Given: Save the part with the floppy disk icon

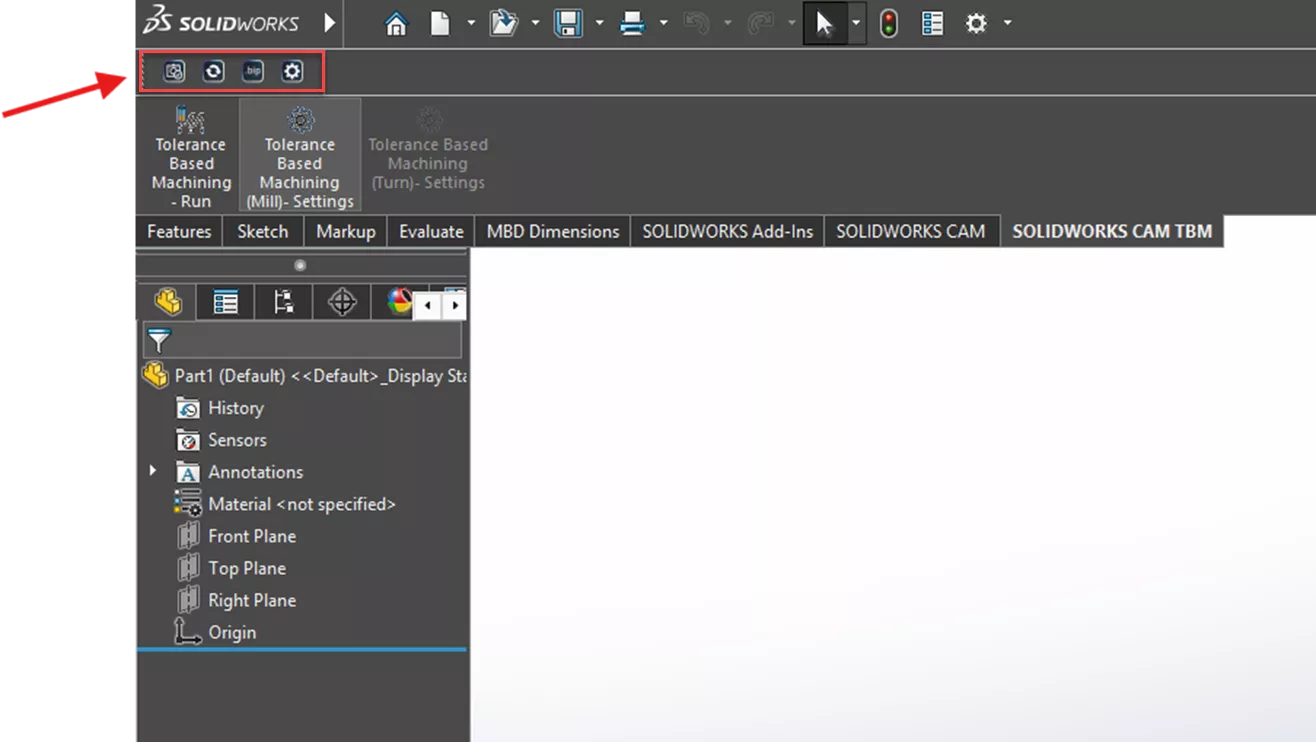Looking at the screenshot, I should click(568, 23).
